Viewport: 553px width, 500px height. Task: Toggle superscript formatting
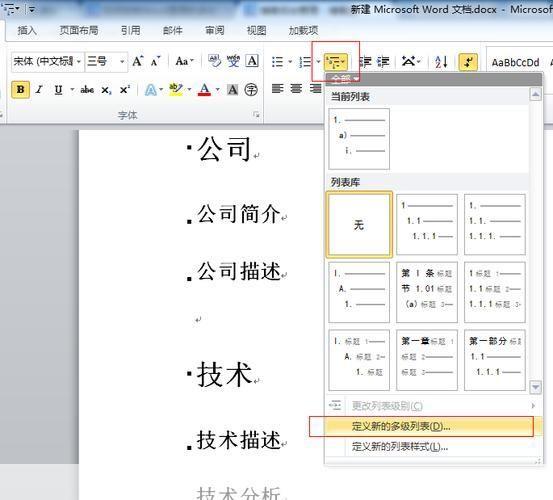[x=124, y=90]
